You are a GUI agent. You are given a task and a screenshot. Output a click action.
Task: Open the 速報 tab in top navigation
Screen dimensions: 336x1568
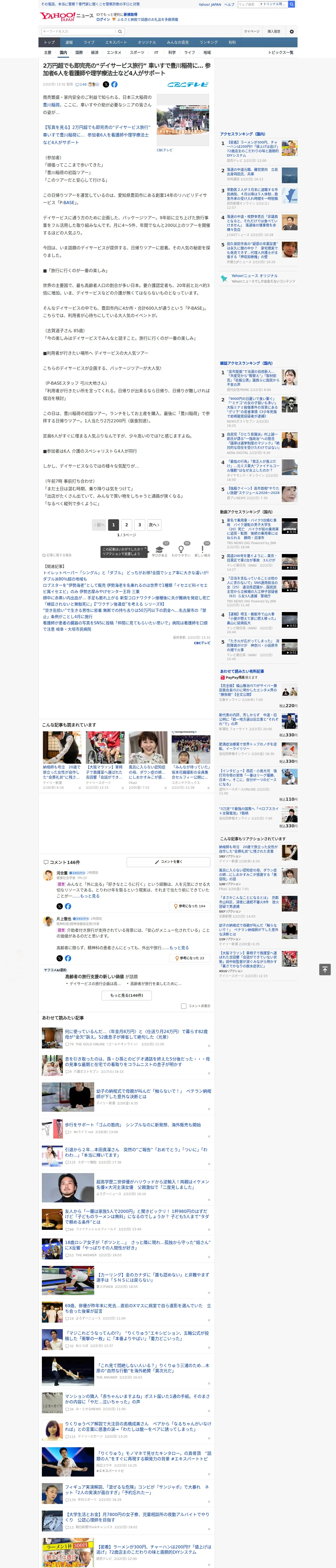[x=69, y=43]
